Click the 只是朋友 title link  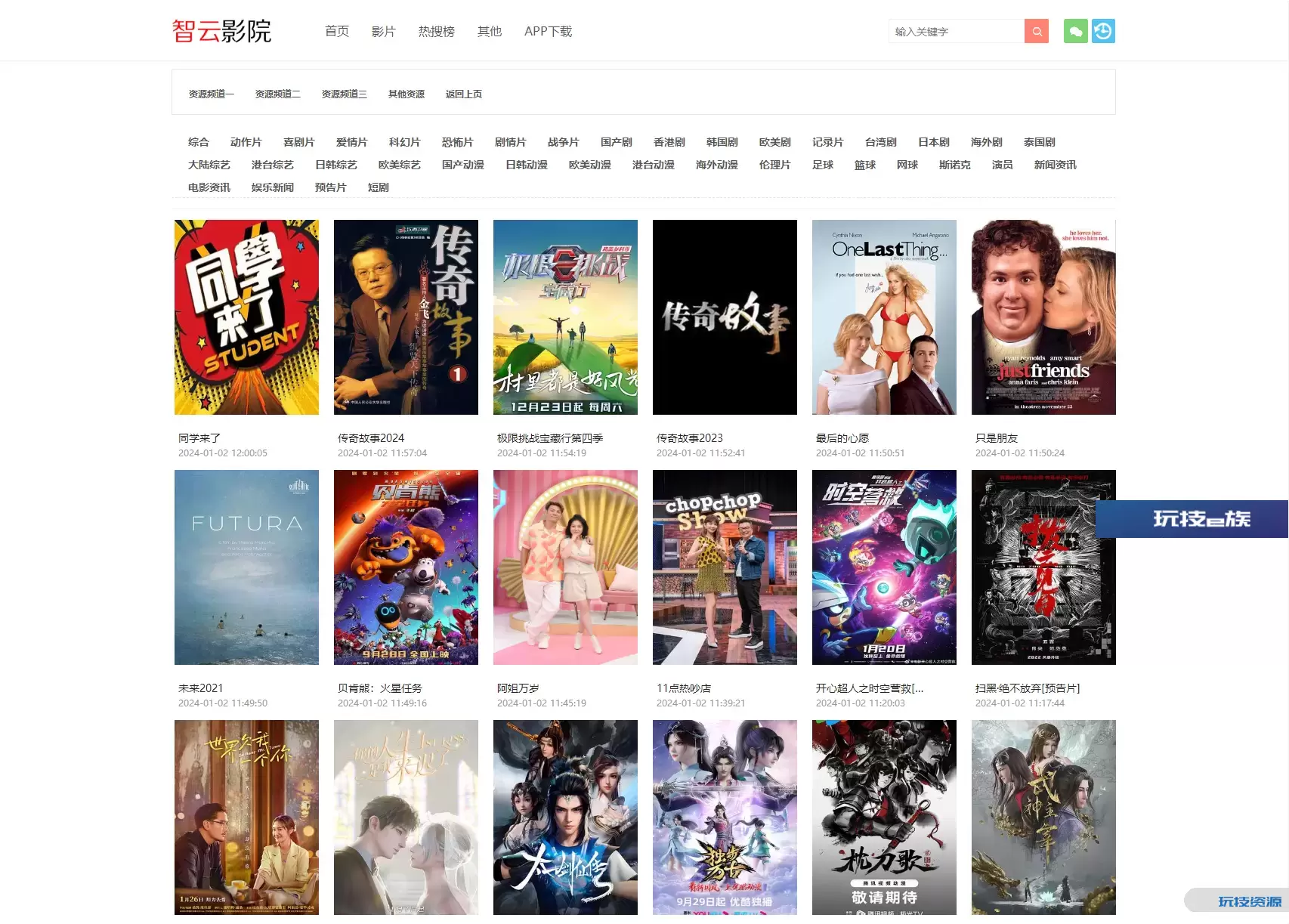point(997,438)
